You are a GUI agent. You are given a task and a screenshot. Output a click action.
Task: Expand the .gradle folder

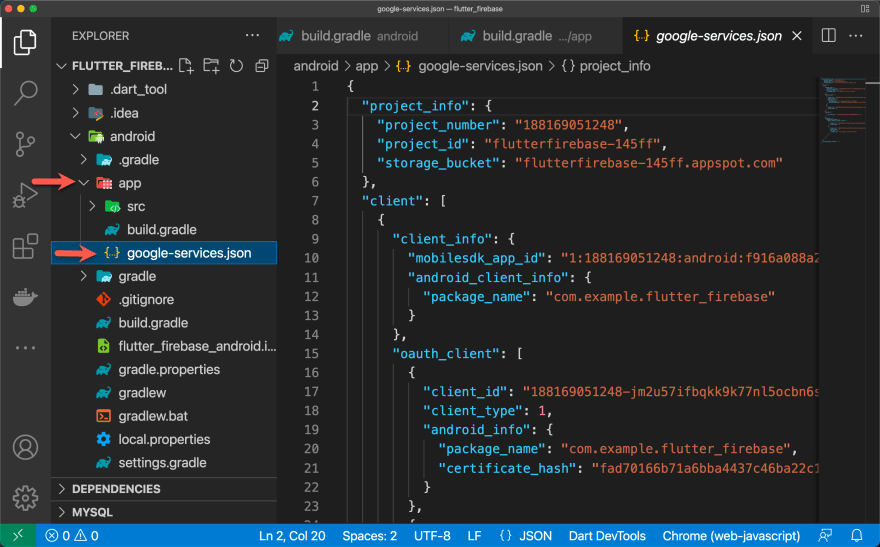pyautogui.click(x=84, y=160)
